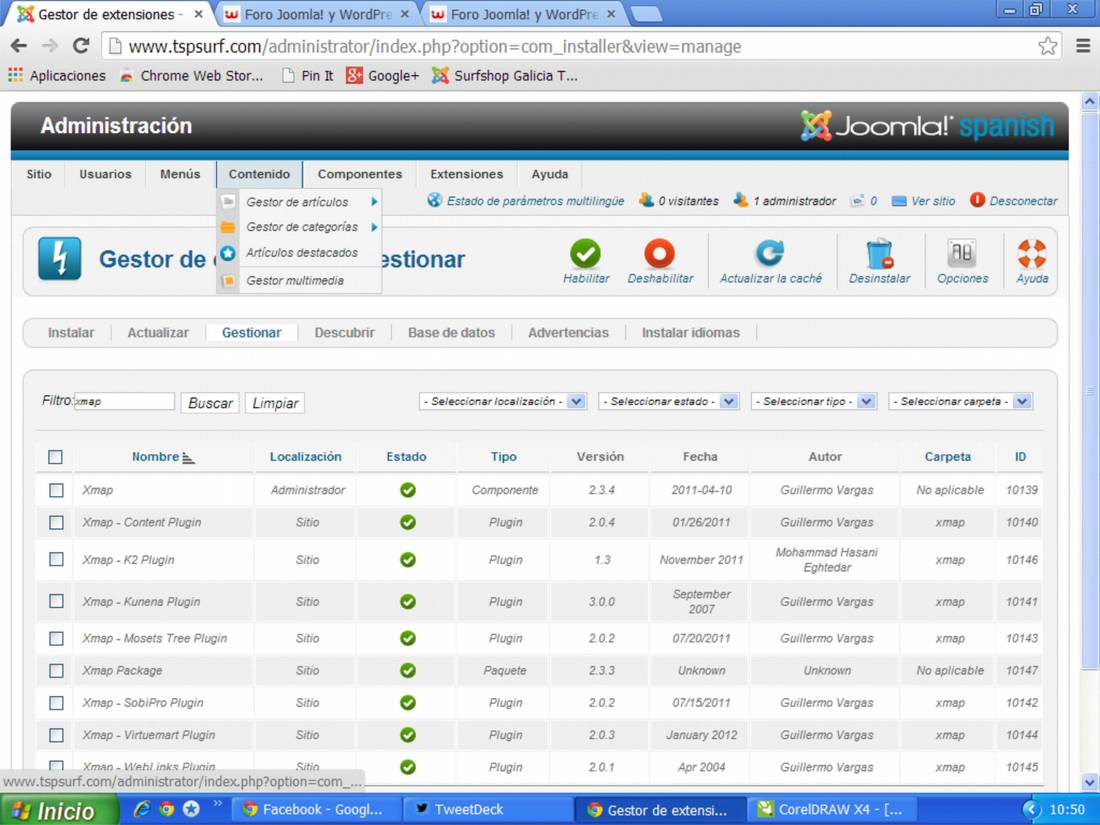
Task: Toggle status icon for Xmap - SobiPro Plugin
Action: tap(408, 702)
